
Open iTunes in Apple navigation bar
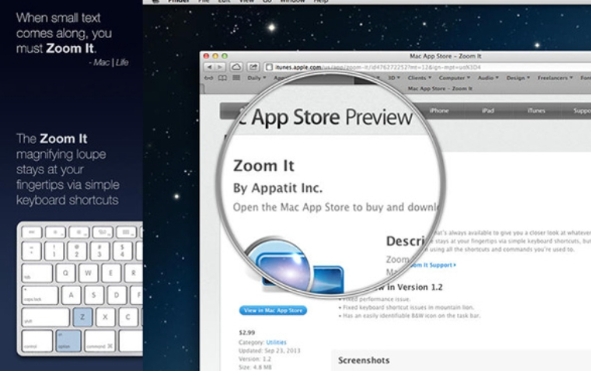coord(536,110)
